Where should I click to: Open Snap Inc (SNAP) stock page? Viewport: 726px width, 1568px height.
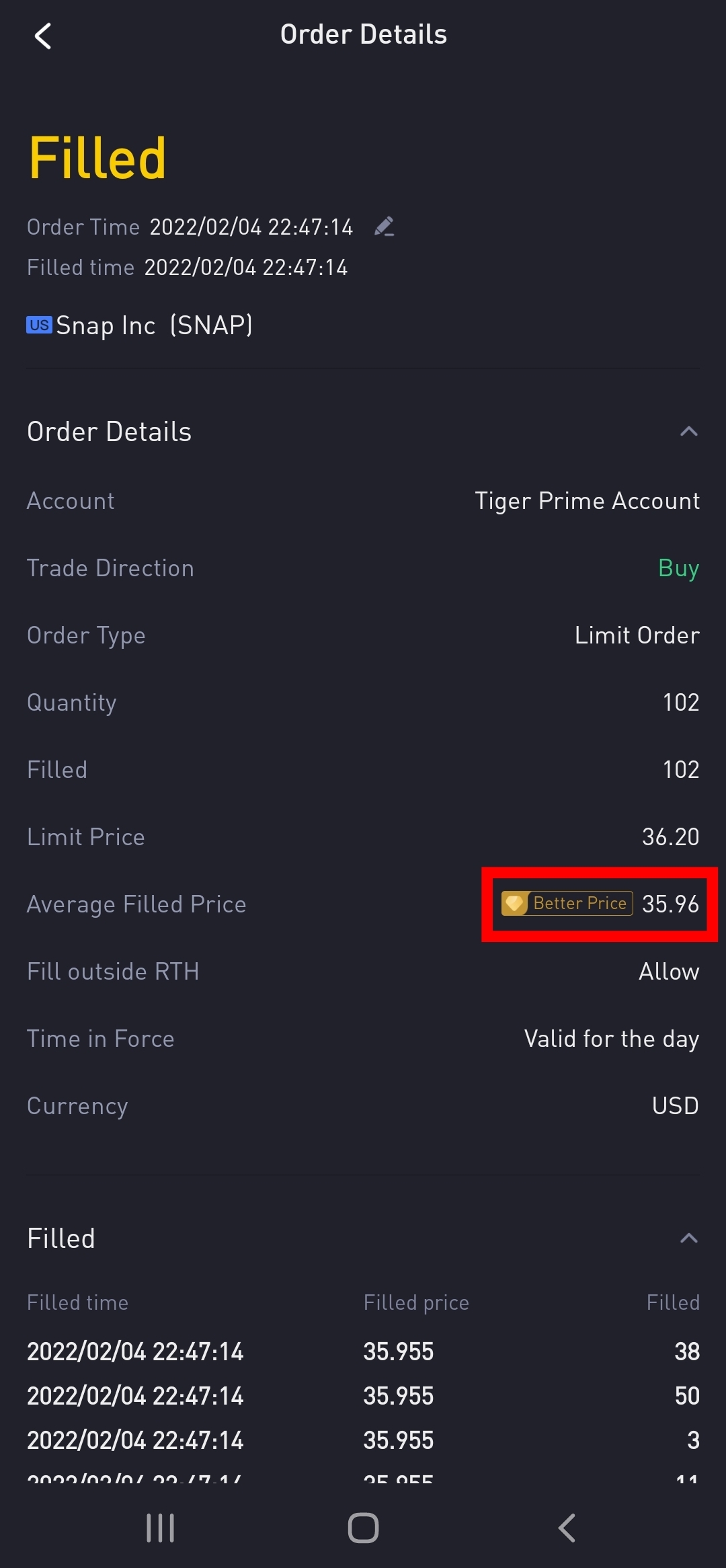pyautogui.click(x=154, y=325)
